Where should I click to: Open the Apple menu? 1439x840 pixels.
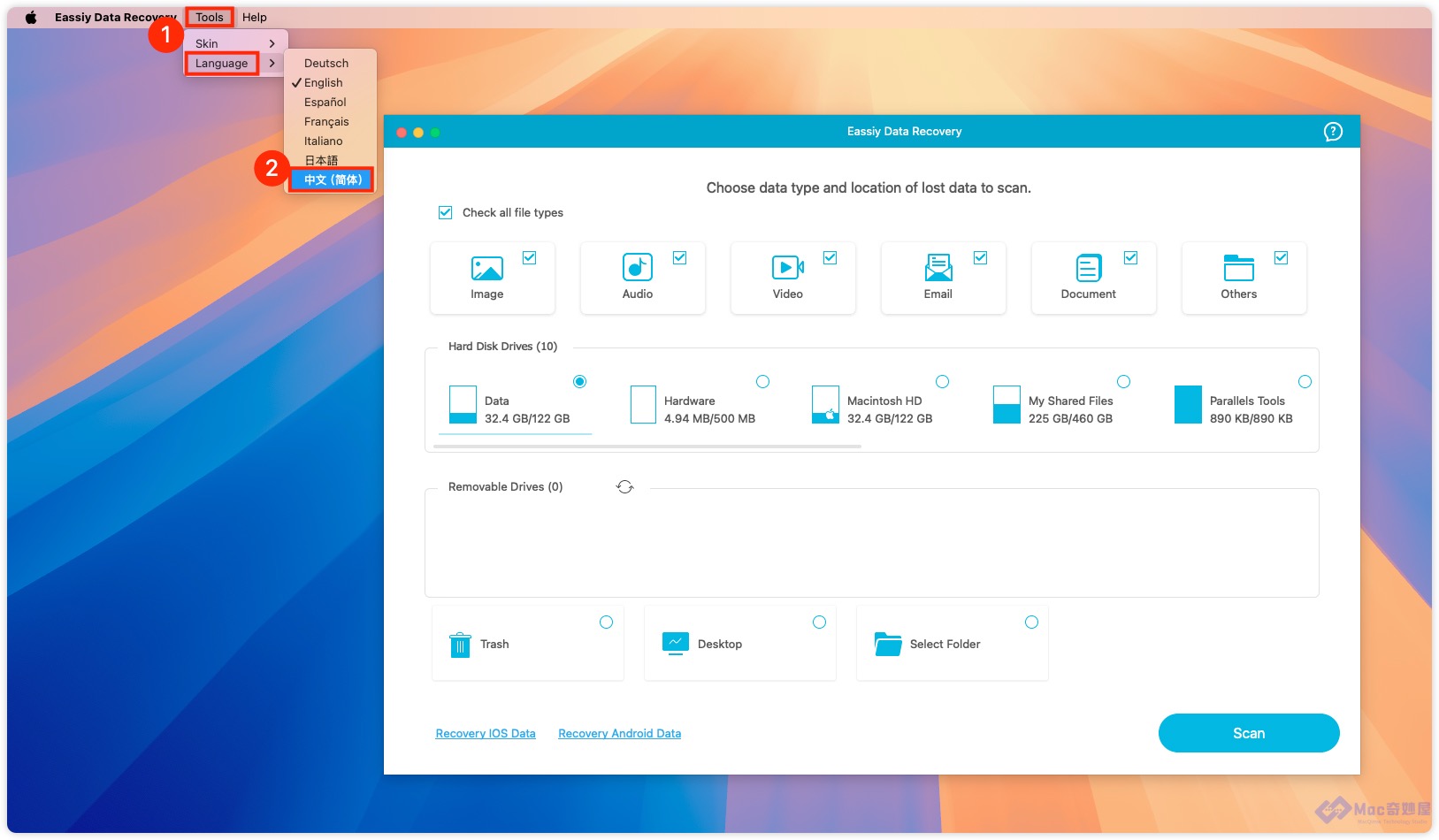[31, 18]
